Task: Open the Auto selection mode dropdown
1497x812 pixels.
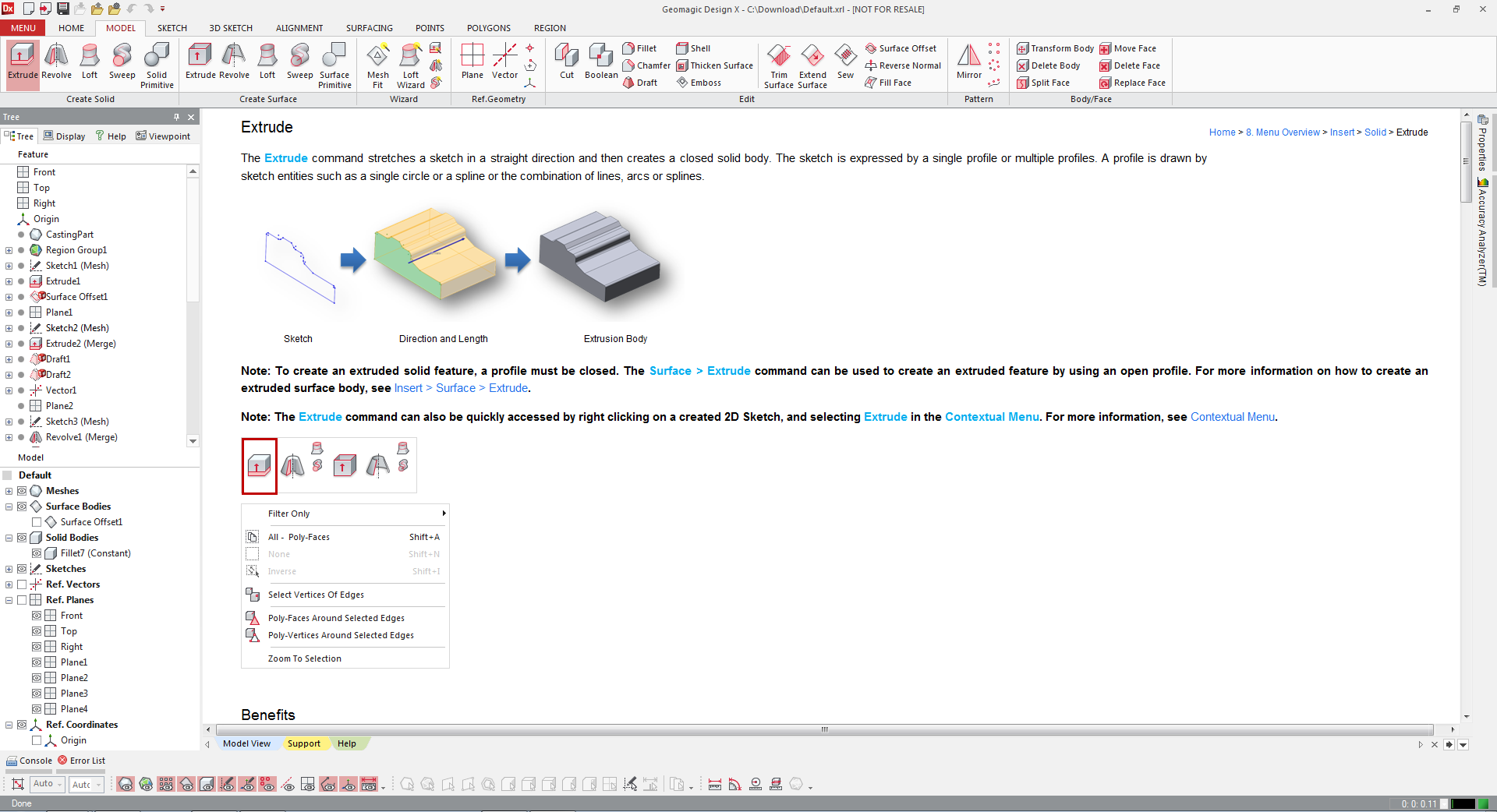Action: pos(48,784)
